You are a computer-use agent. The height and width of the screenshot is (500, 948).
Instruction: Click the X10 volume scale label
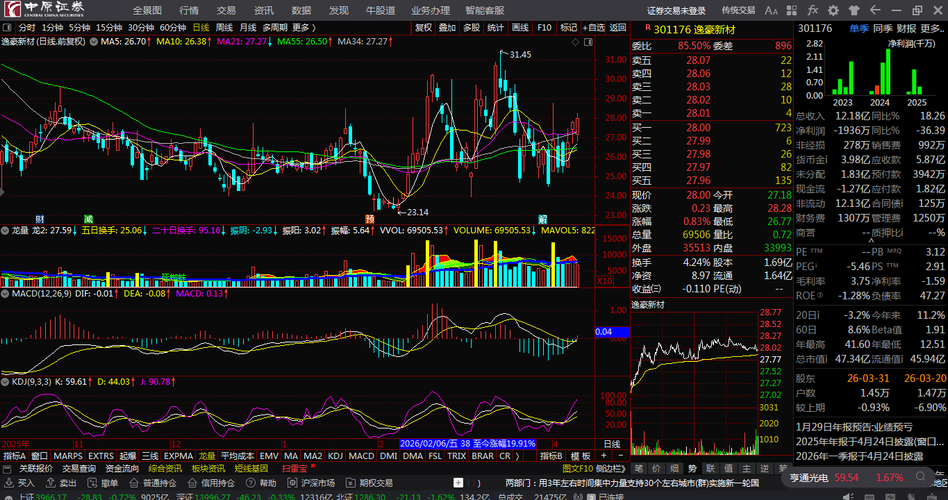604,281
